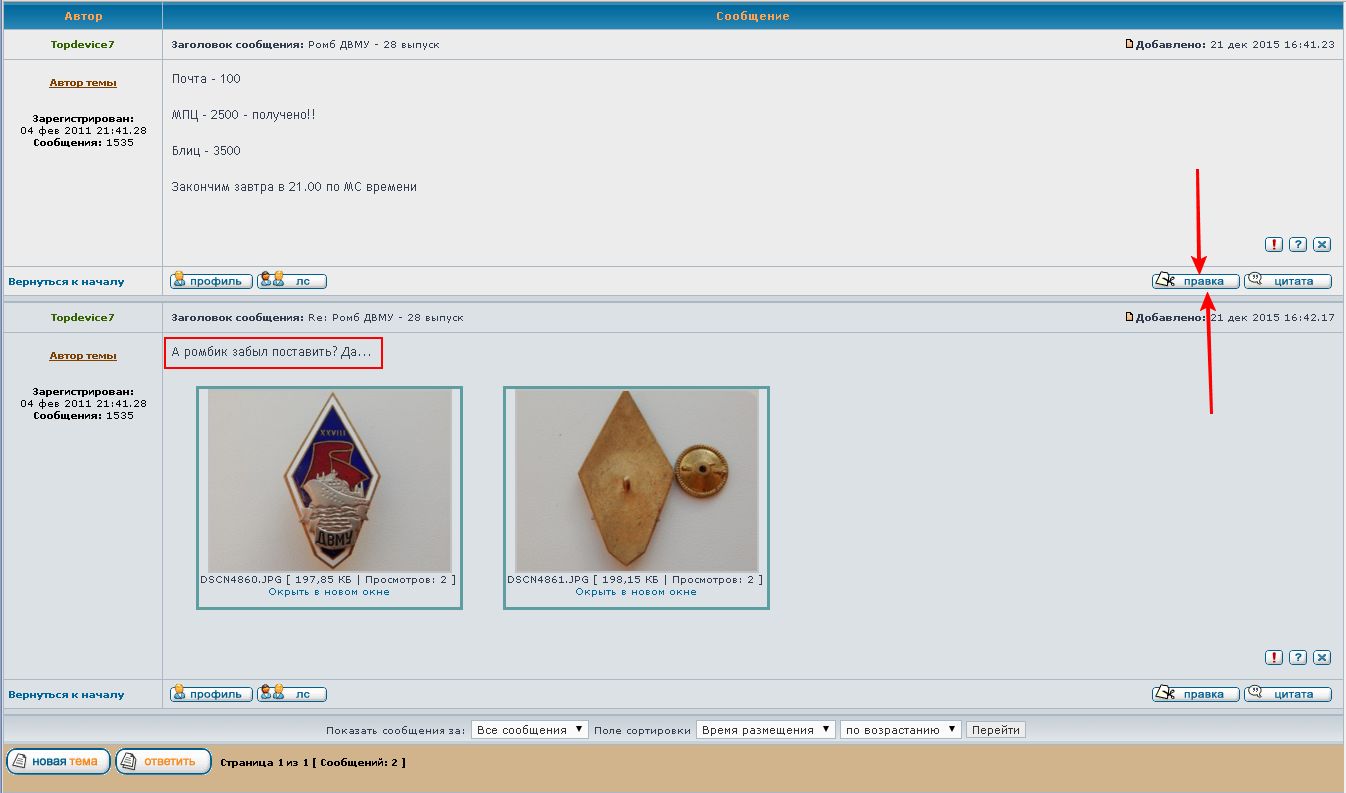Open DSCN4860.JPG badge front thumbnail
Viewport: 1346px width, 793px height.
pos(330,480)
